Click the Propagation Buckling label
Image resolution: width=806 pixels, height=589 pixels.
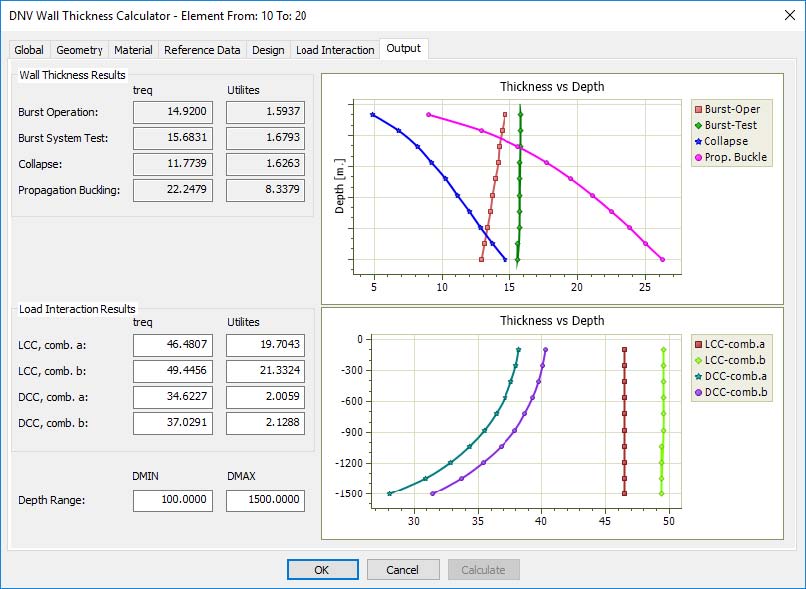[x=69, y=190]
